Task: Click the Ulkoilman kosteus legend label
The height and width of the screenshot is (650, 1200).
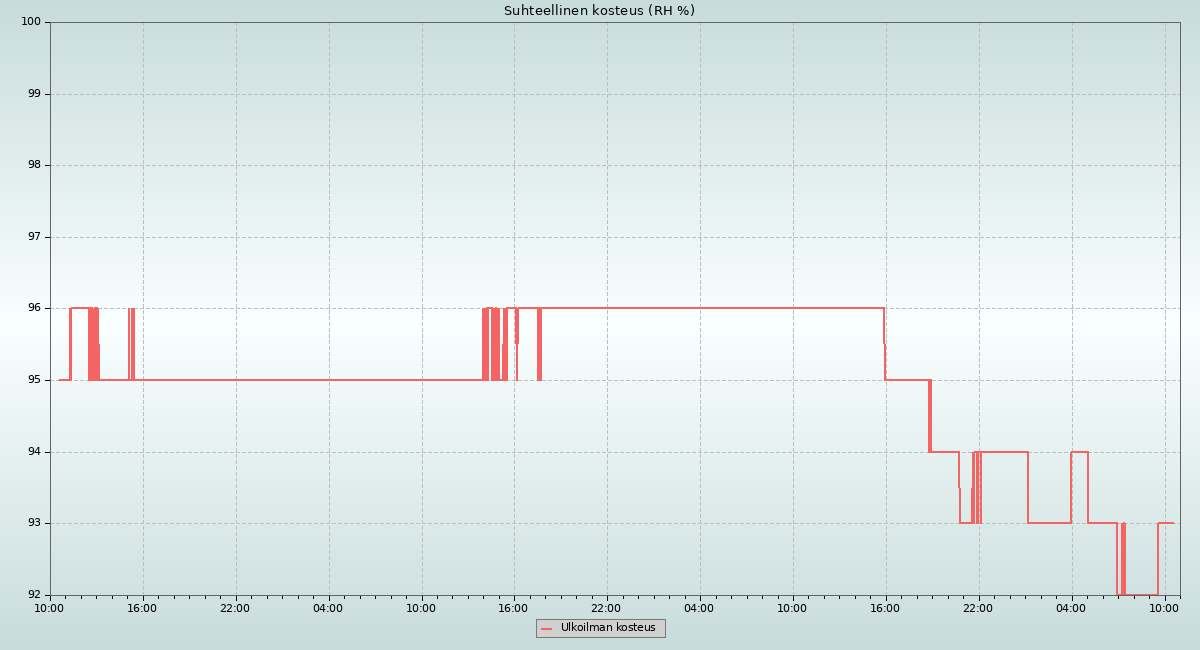Action: tap(608, 628)
